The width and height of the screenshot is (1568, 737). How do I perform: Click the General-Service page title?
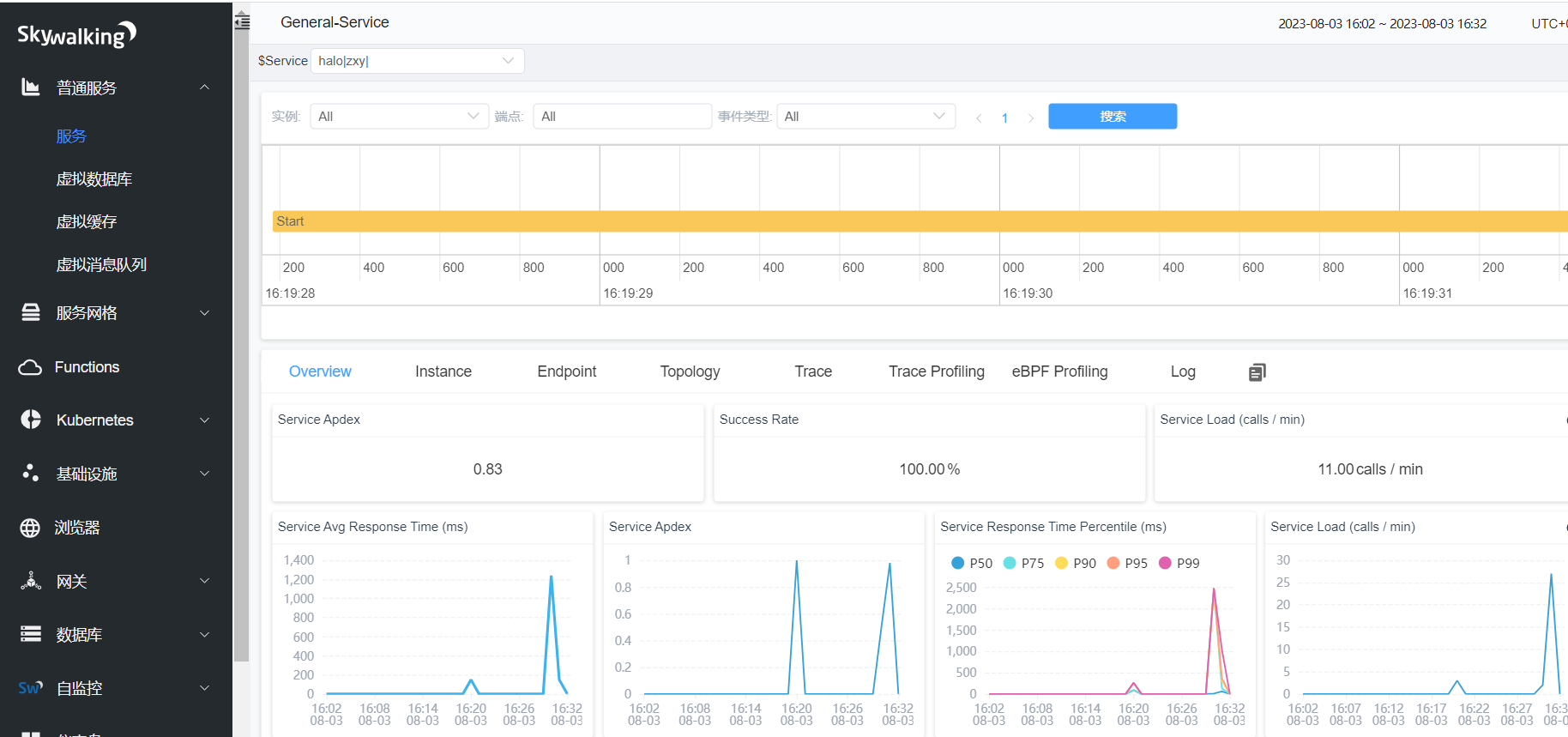click(x=335, y=22)
